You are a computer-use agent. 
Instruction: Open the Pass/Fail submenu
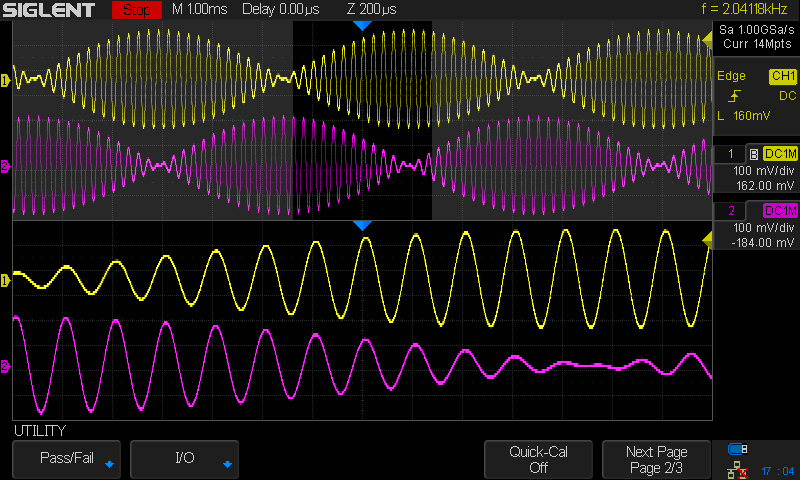click(x=66, y=458)
